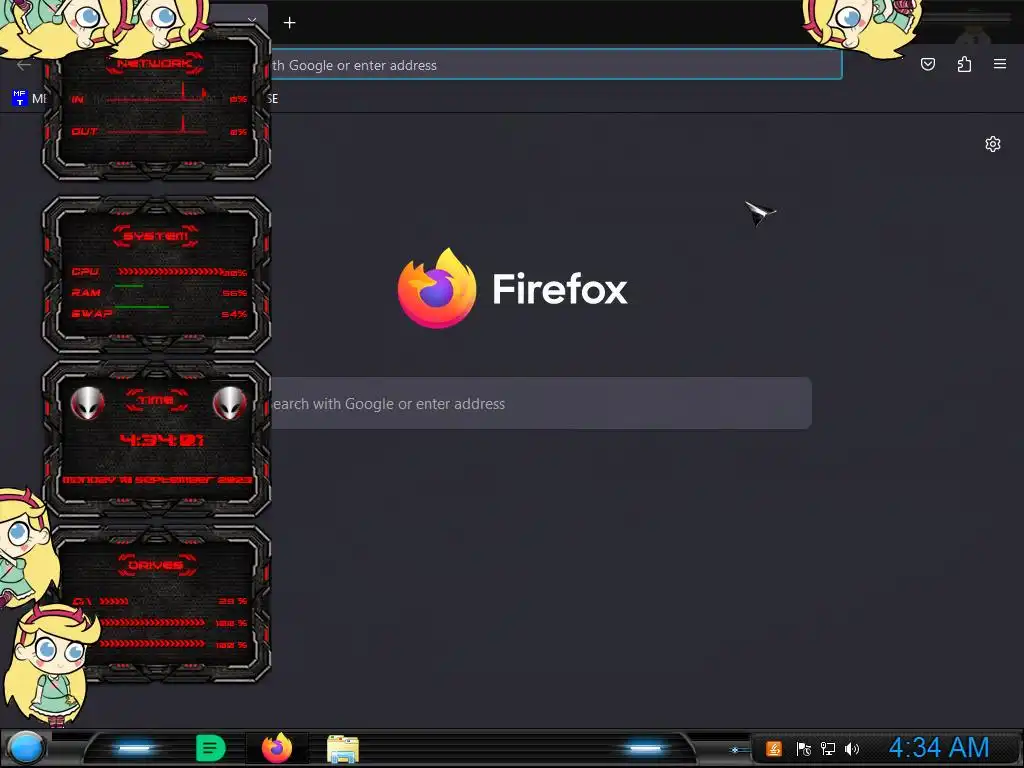The width and height of the screenshot is (1024, 768).
Task: Click the green RAM usage bar
Action: point(129,286)
